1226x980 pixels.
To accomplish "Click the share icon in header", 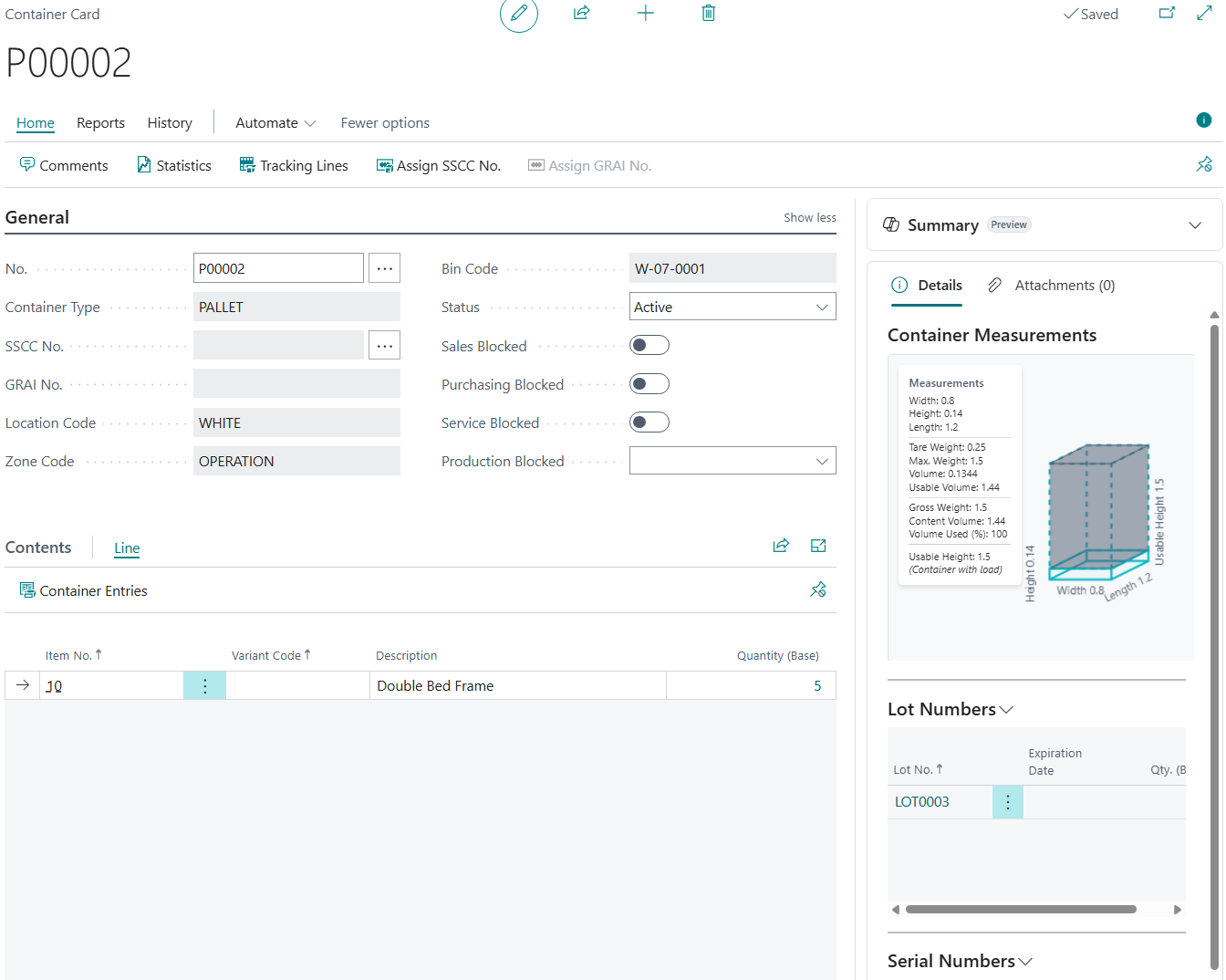I will [x=581, y=13].
